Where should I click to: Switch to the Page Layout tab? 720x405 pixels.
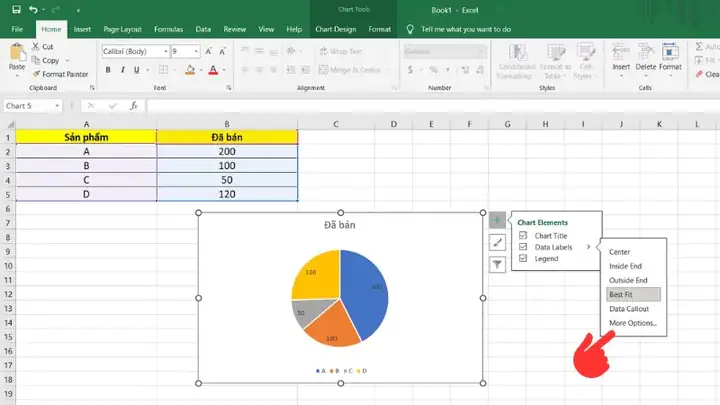point(123,29)
